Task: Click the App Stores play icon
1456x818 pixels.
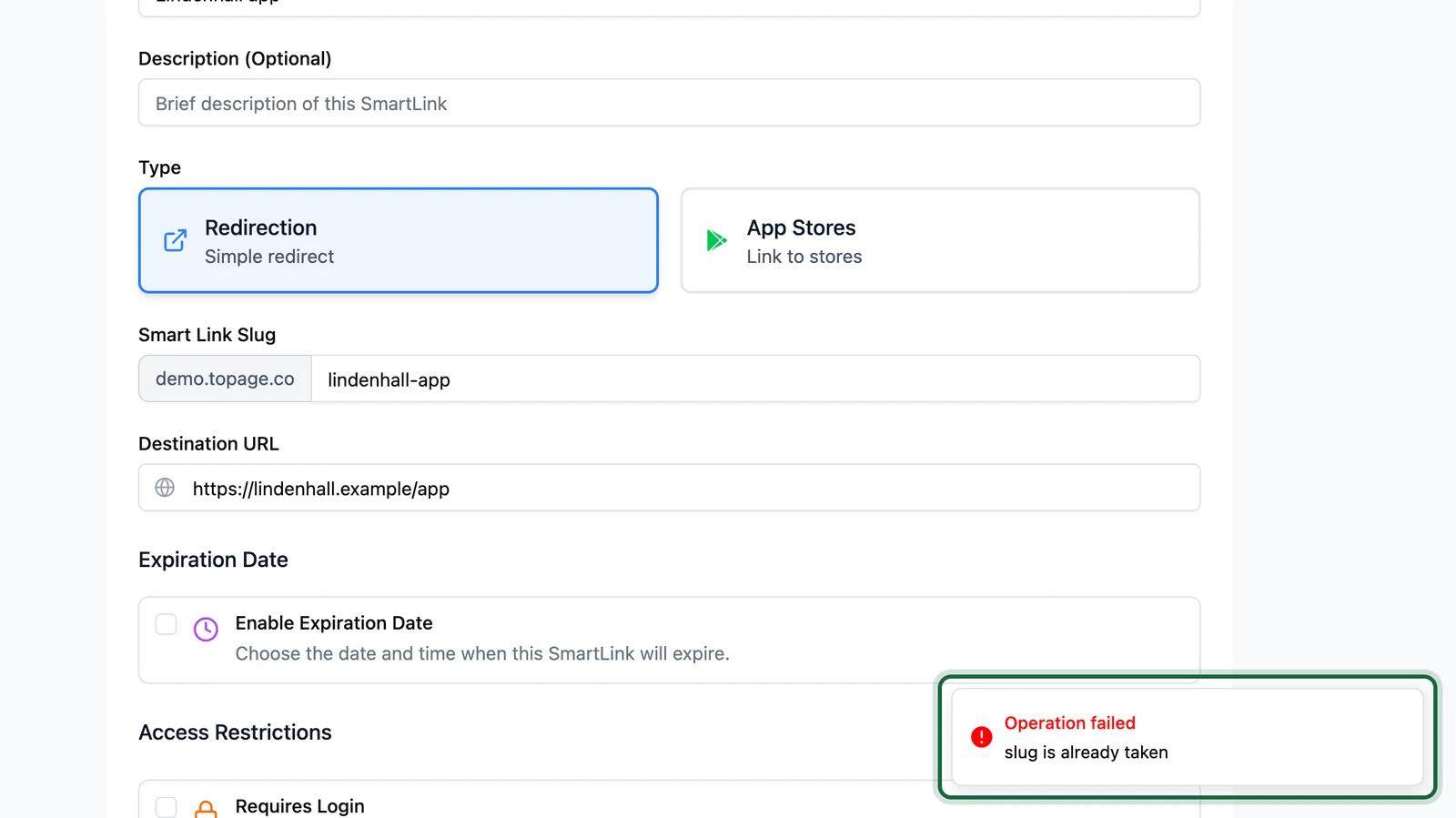Action: pos(717,240)
